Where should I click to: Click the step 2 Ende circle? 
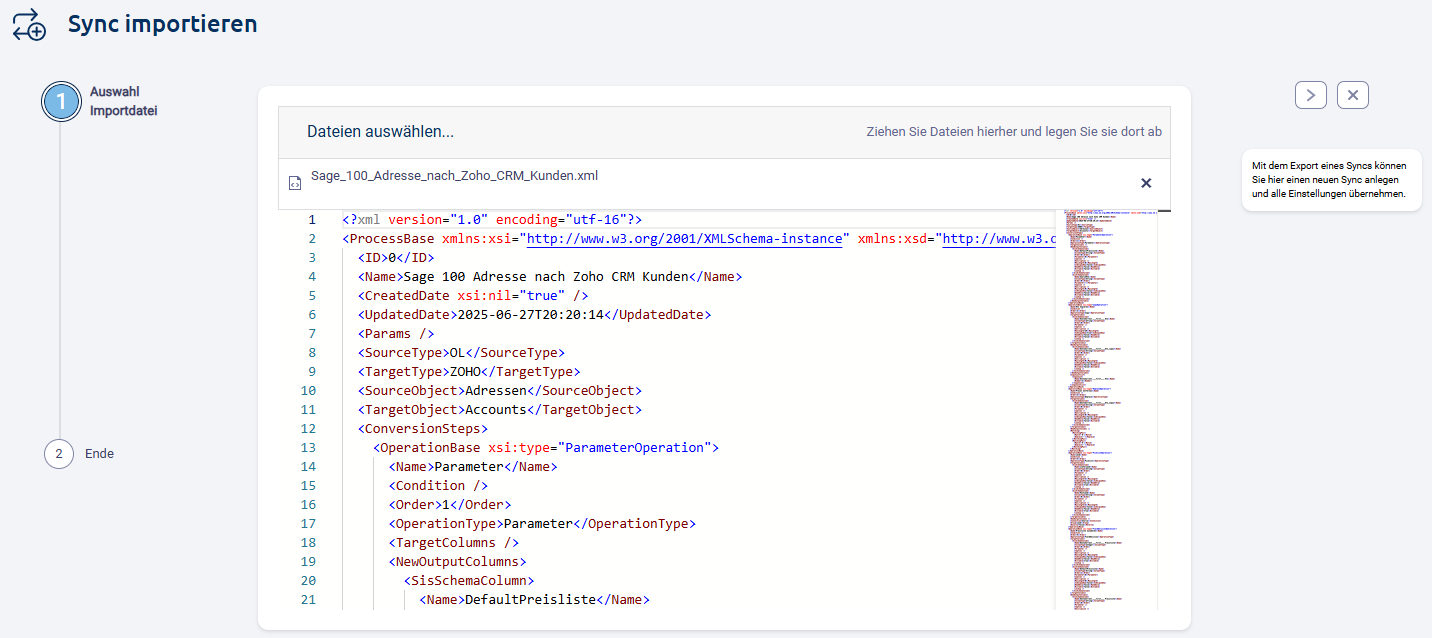click(x=58, y=453)
